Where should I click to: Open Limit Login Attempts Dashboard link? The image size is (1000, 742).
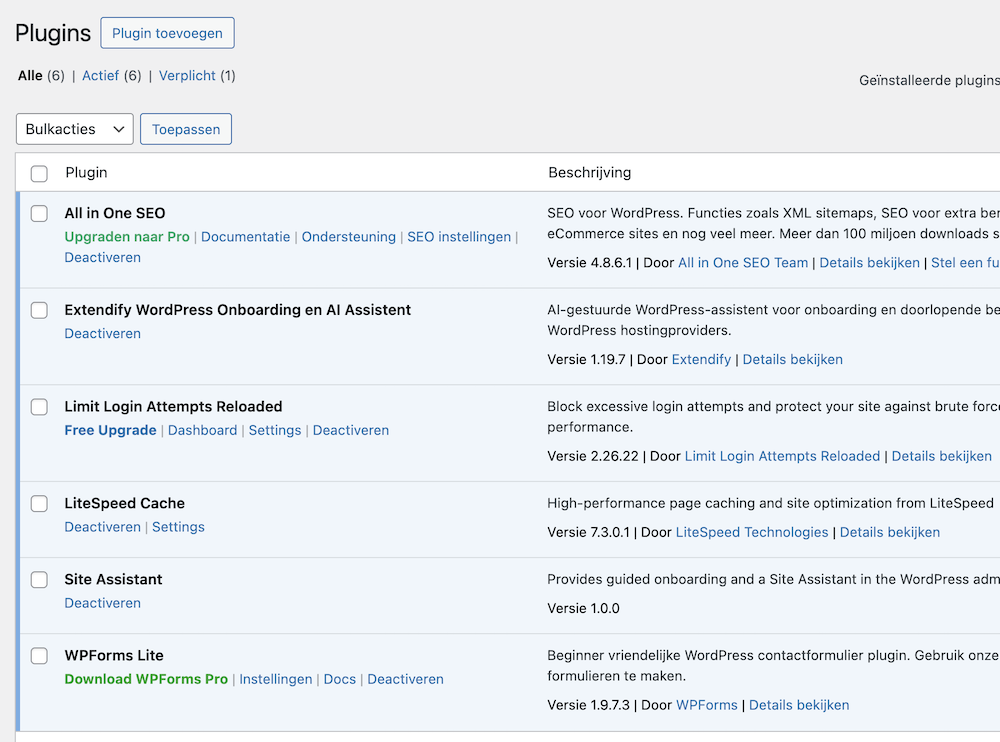[202, 430]
